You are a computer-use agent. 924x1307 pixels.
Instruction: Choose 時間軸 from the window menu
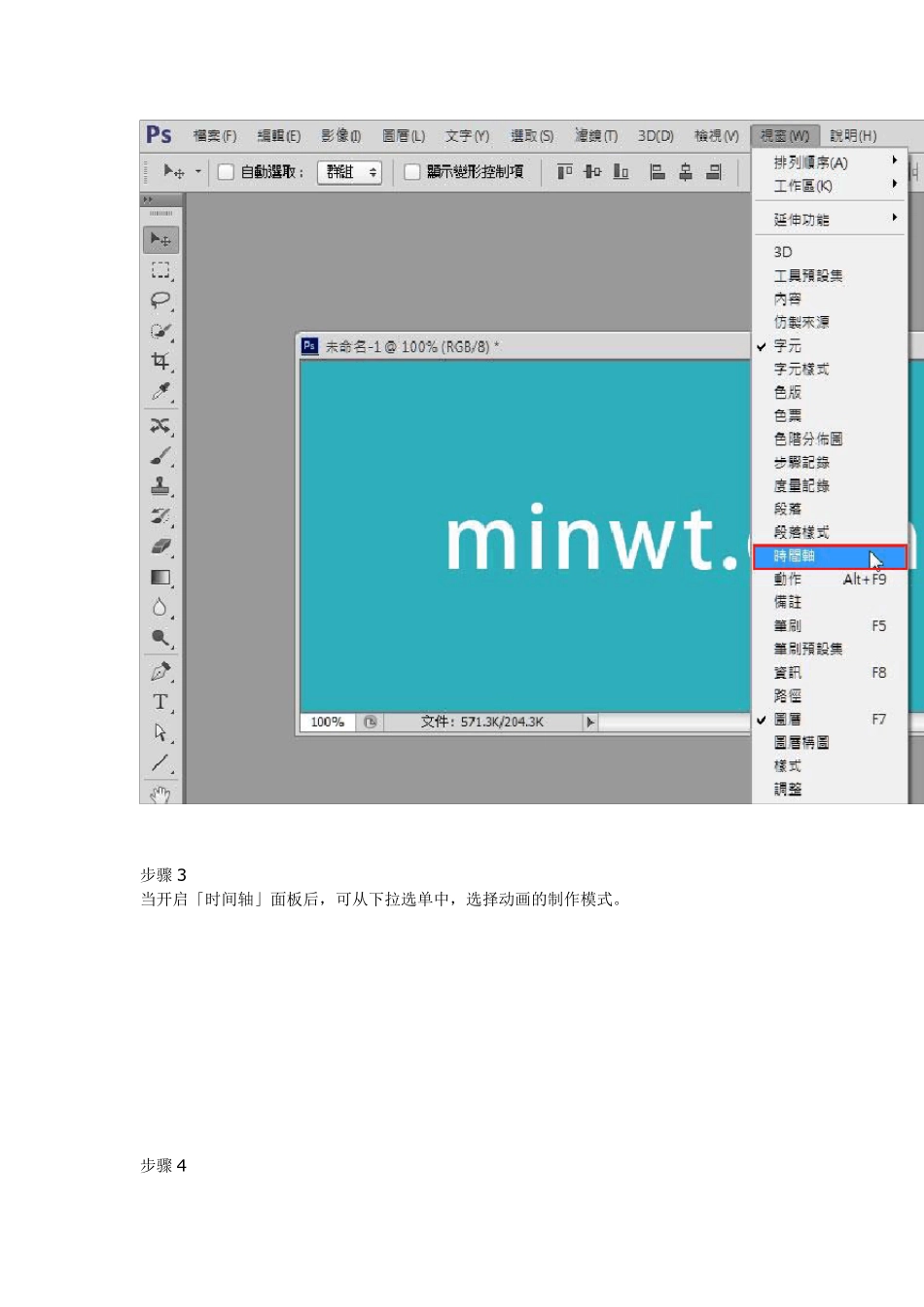point(831,556)
